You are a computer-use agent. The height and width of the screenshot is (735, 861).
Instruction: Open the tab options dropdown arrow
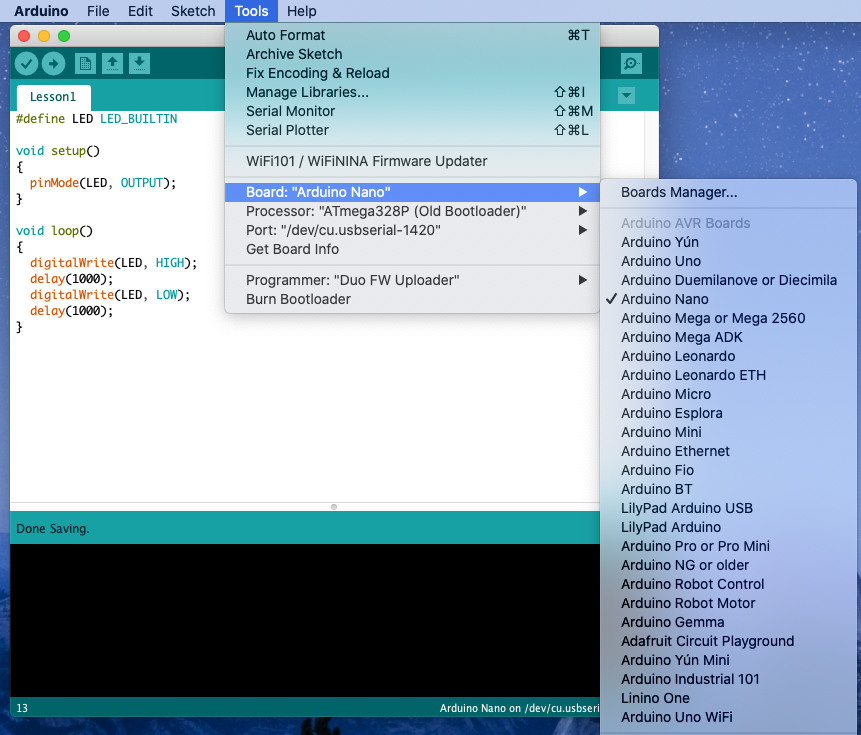tap(627, 96)
